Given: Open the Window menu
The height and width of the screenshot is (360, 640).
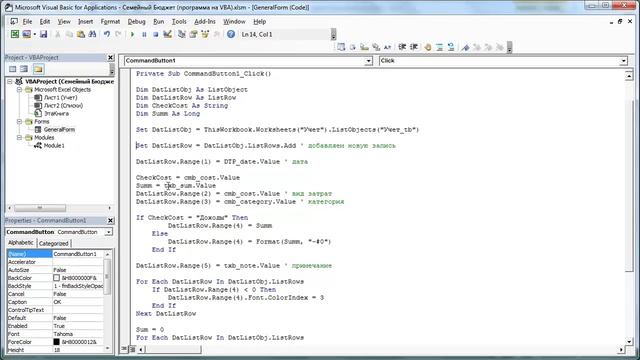Looking at the screenshot, I should click(234, 22).
